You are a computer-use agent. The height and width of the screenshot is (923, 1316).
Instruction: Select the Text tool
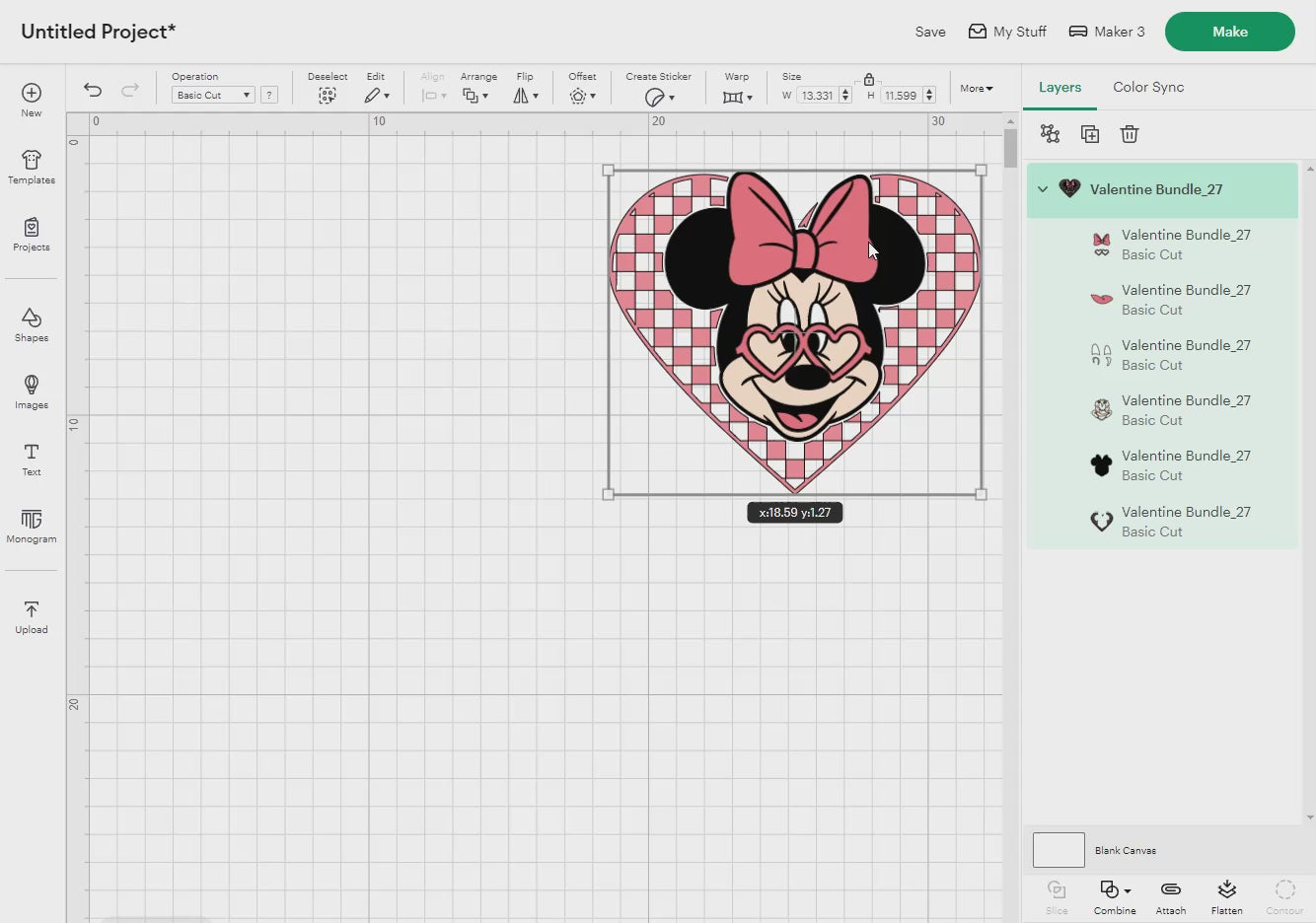pyautogui.click(x=32, y=459)
